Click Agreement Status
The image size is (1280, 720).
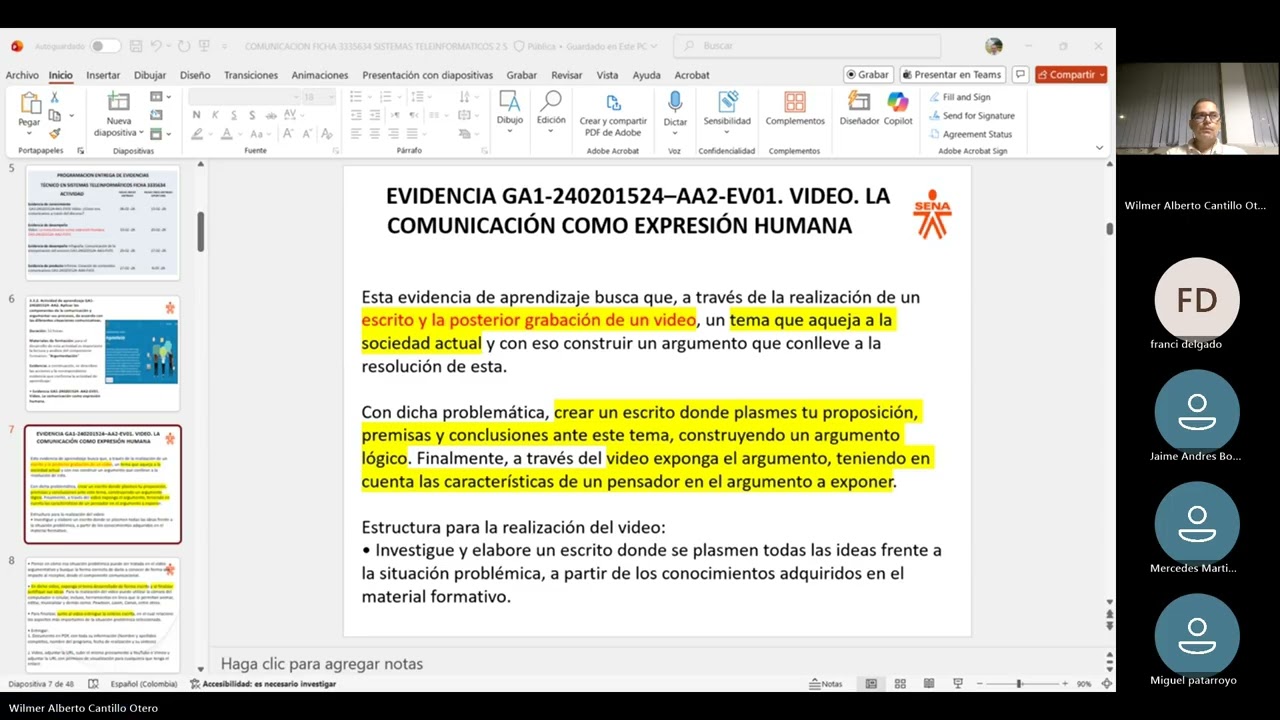969,134
